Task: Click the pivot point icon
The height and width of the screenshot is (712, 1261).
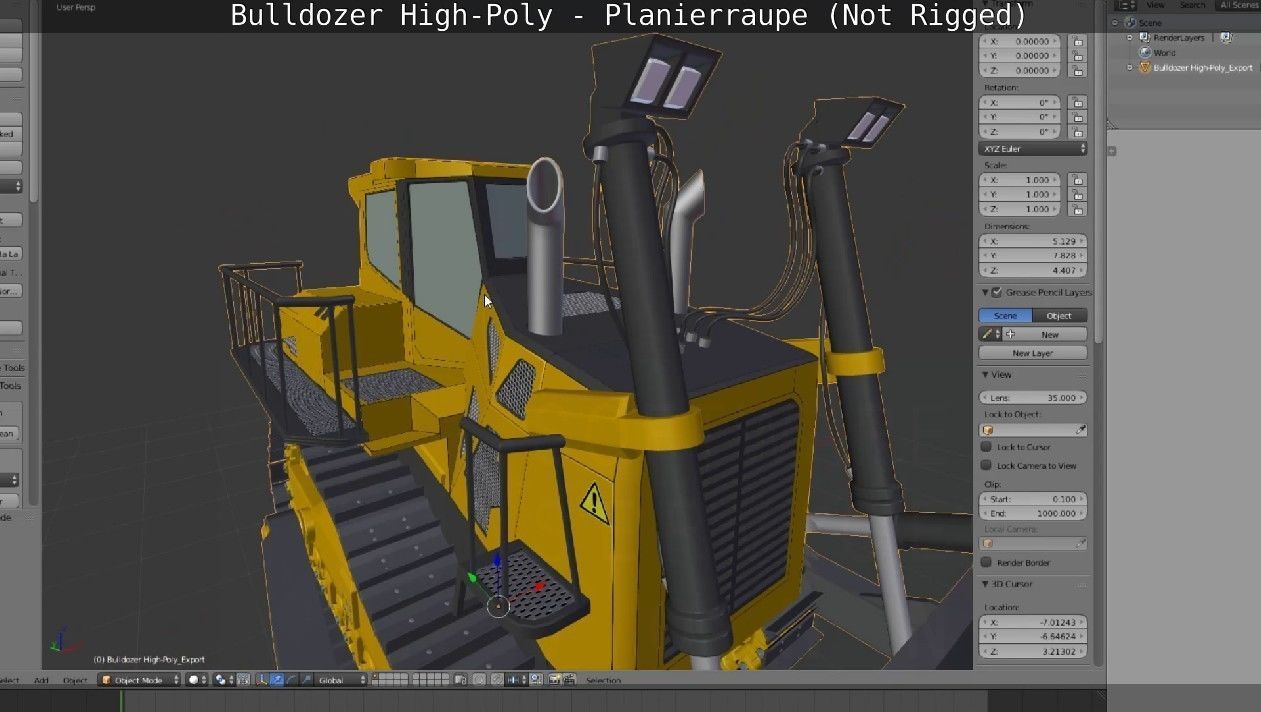Action: (222, 680)
